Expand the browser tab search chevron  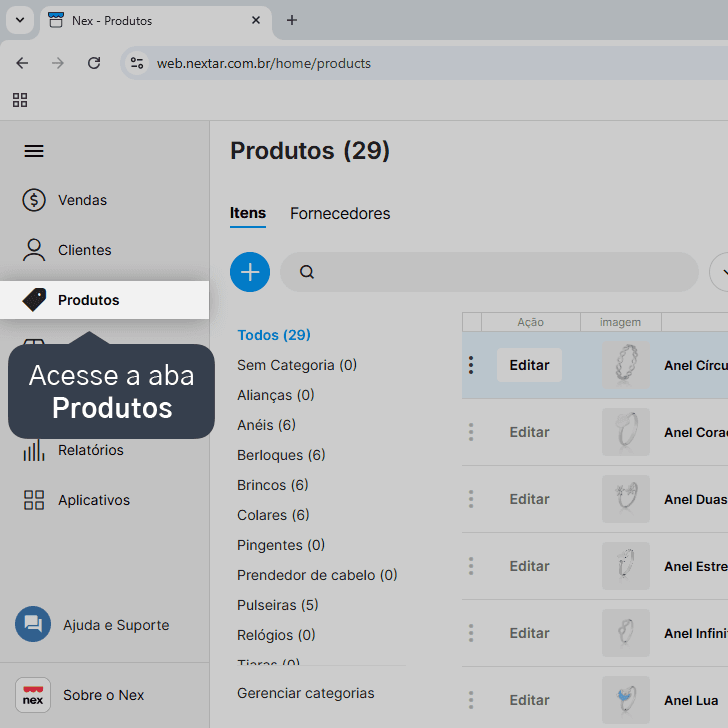(20, 20)
